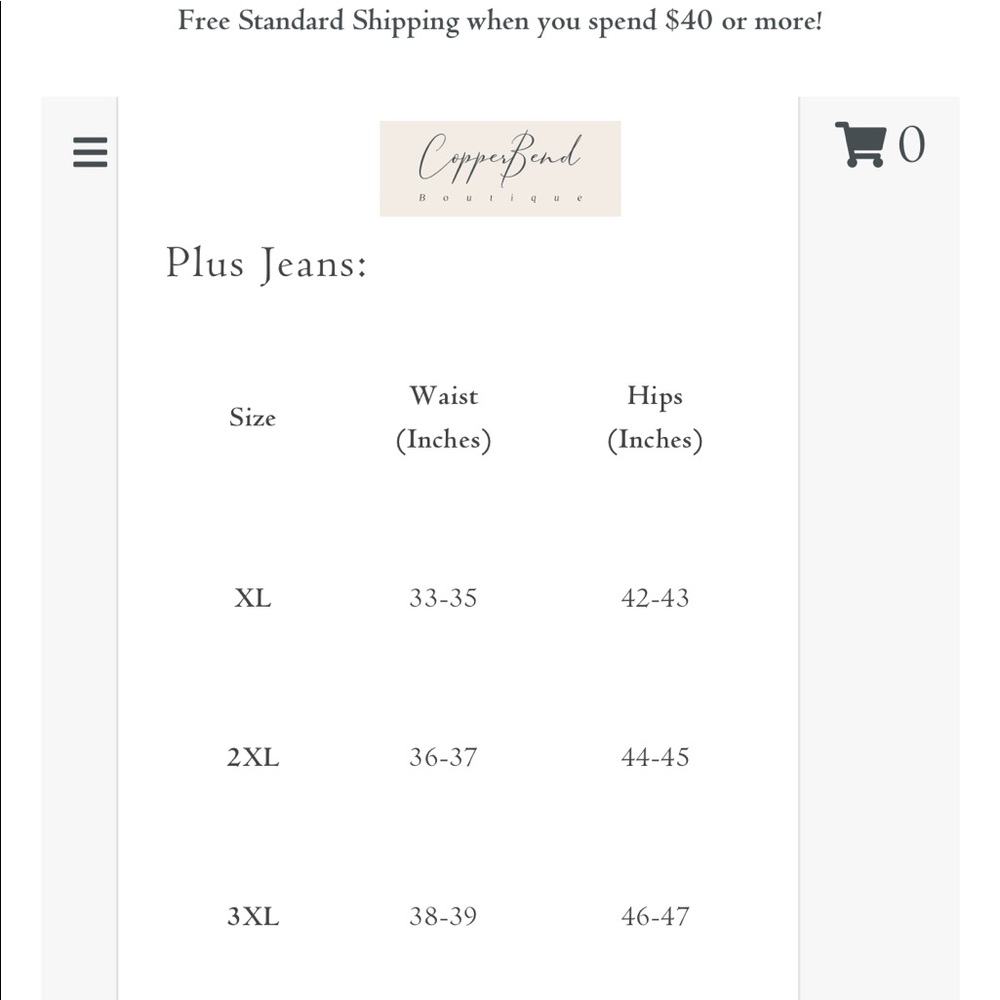Select the middle bar of the menu icon
The image size is (1000, 1000).
pos(90,153)
